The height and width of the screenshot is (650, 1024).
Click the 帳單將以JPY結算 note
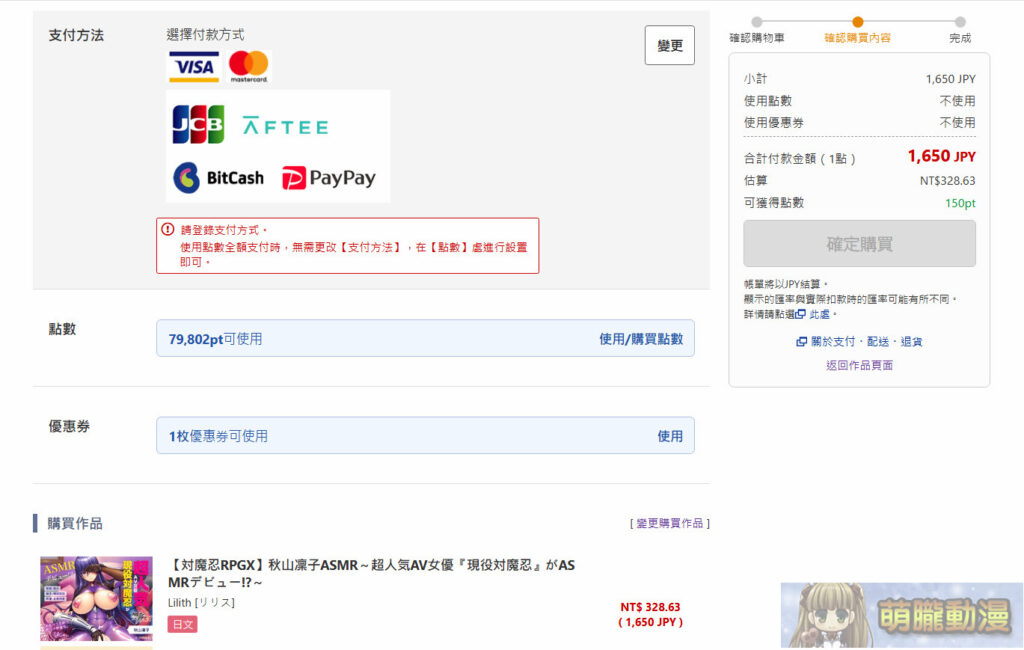(786, 284)
